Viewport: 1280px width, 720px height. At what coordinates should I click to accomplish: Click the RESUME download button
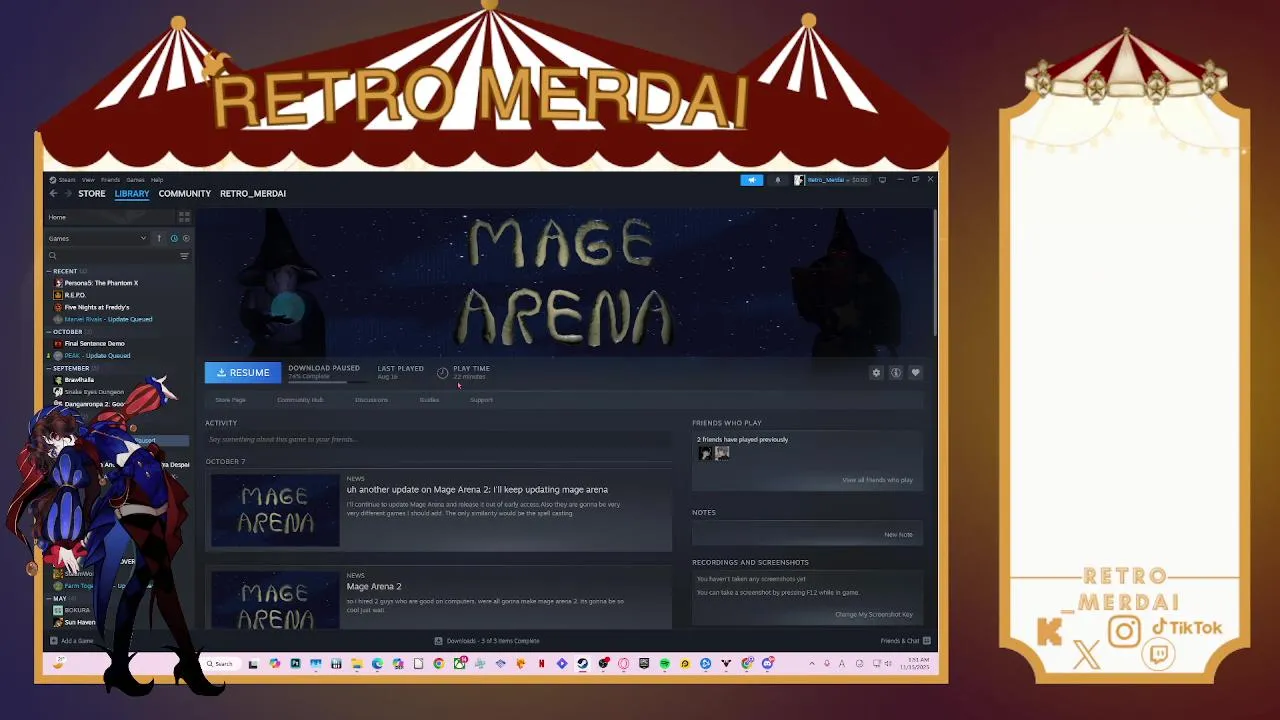(x=243, y=373)
